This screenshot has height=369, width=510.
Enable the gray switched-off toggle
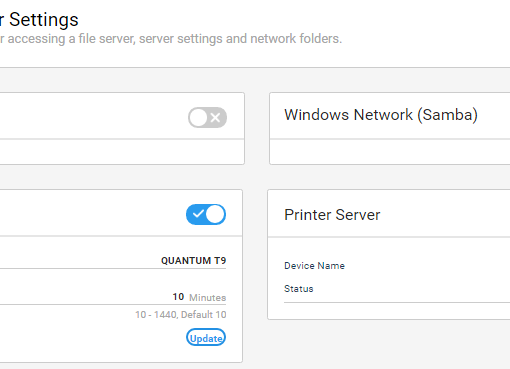[x=207, y=117]
